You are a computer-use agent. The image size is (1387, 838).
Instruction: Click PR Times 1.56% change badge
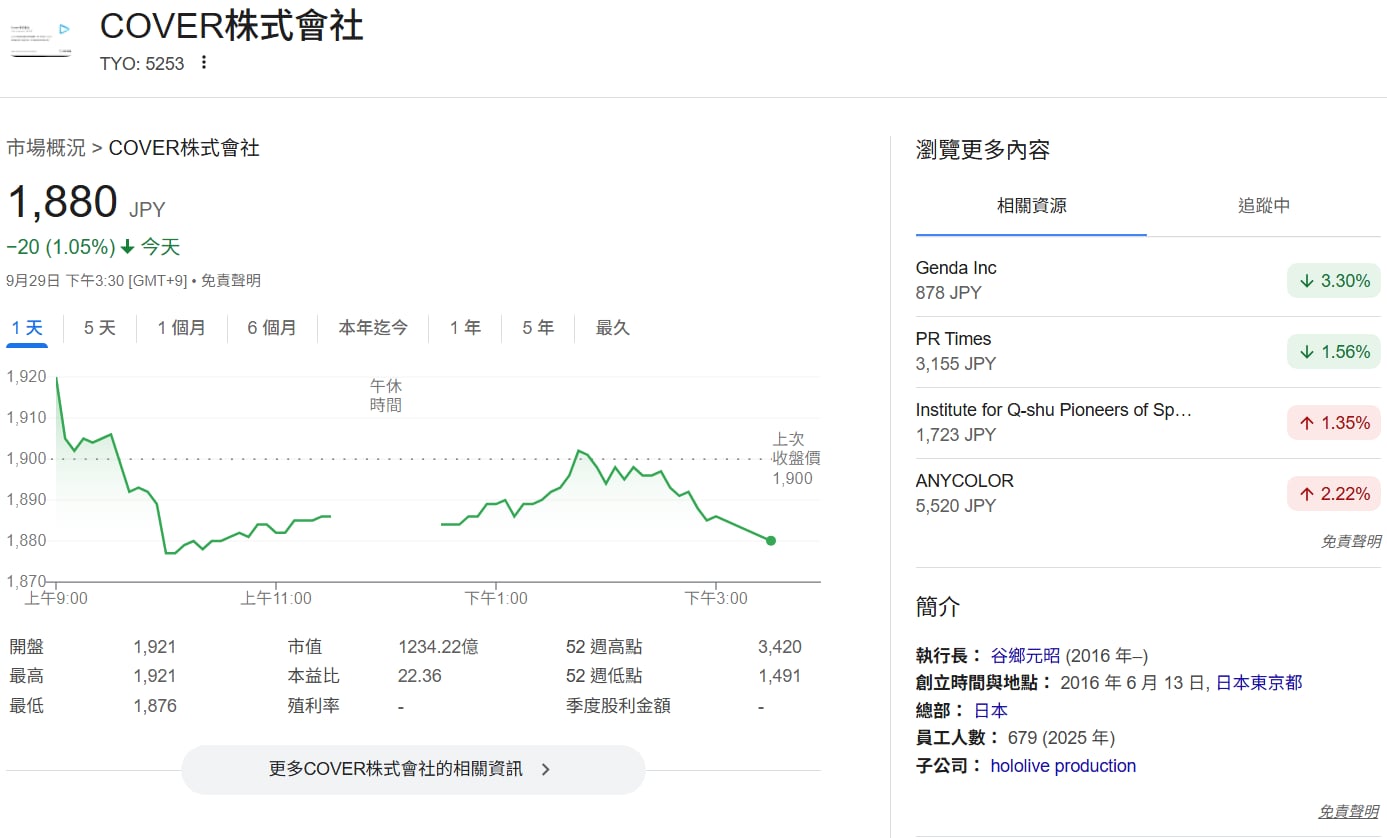(1334, 352)
